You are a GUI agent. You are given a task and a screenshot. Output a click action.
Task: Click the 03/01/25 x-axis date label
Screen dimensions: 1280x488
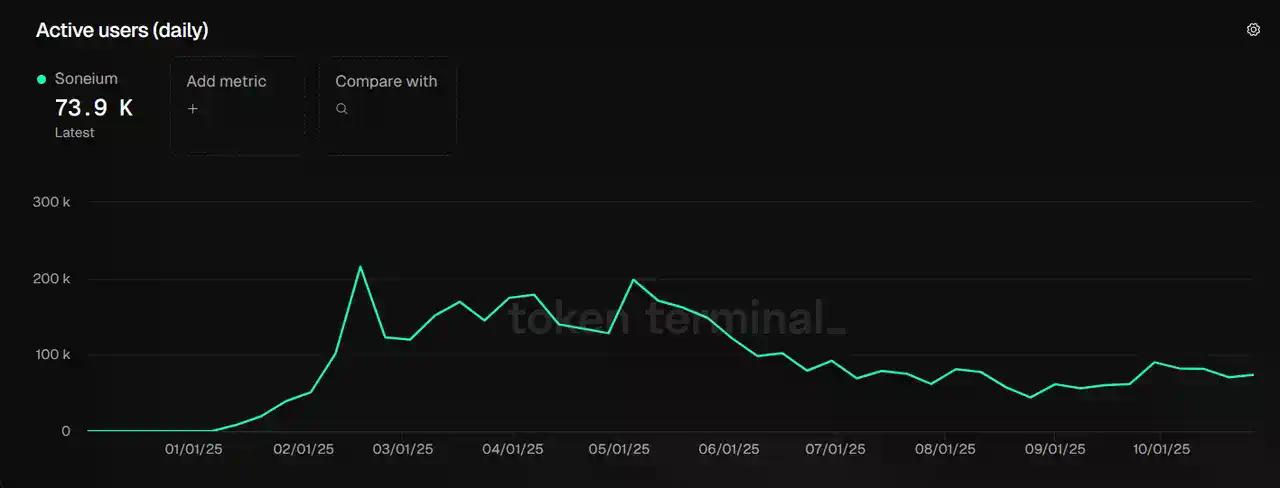pyautogui.click(x=404, y=450)
